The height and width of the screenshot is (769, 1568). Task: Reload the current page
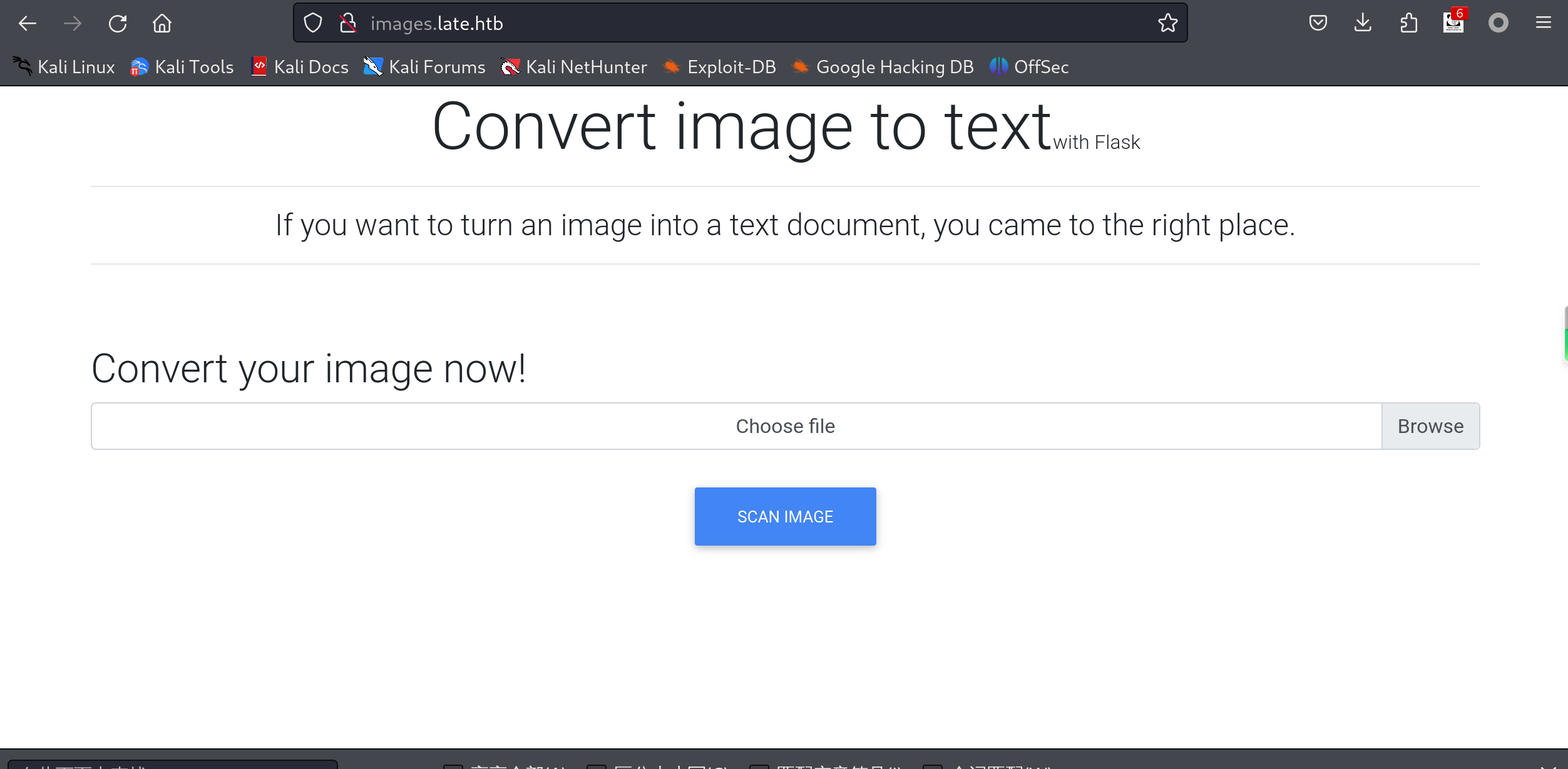118,24
